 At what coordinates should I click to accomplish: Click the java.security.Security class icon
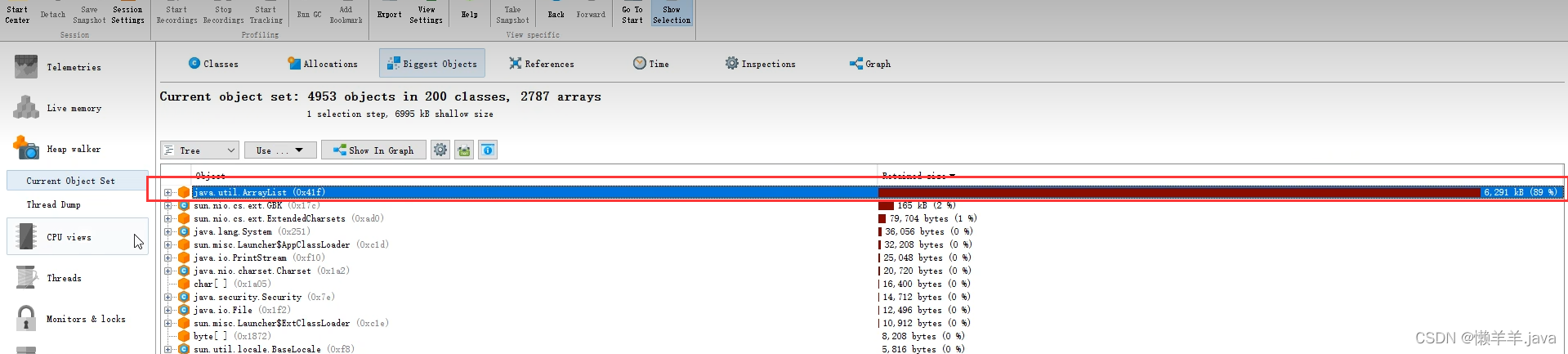(184, 297)
